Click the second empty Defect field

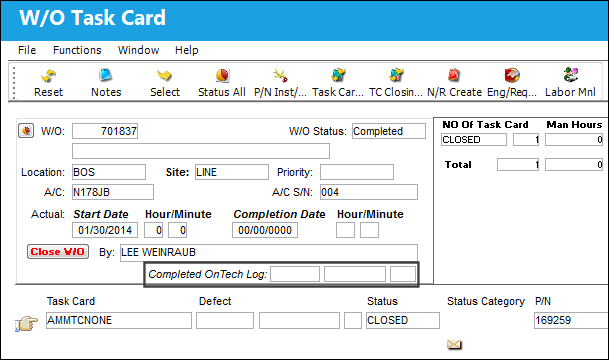tap(299, 320)
